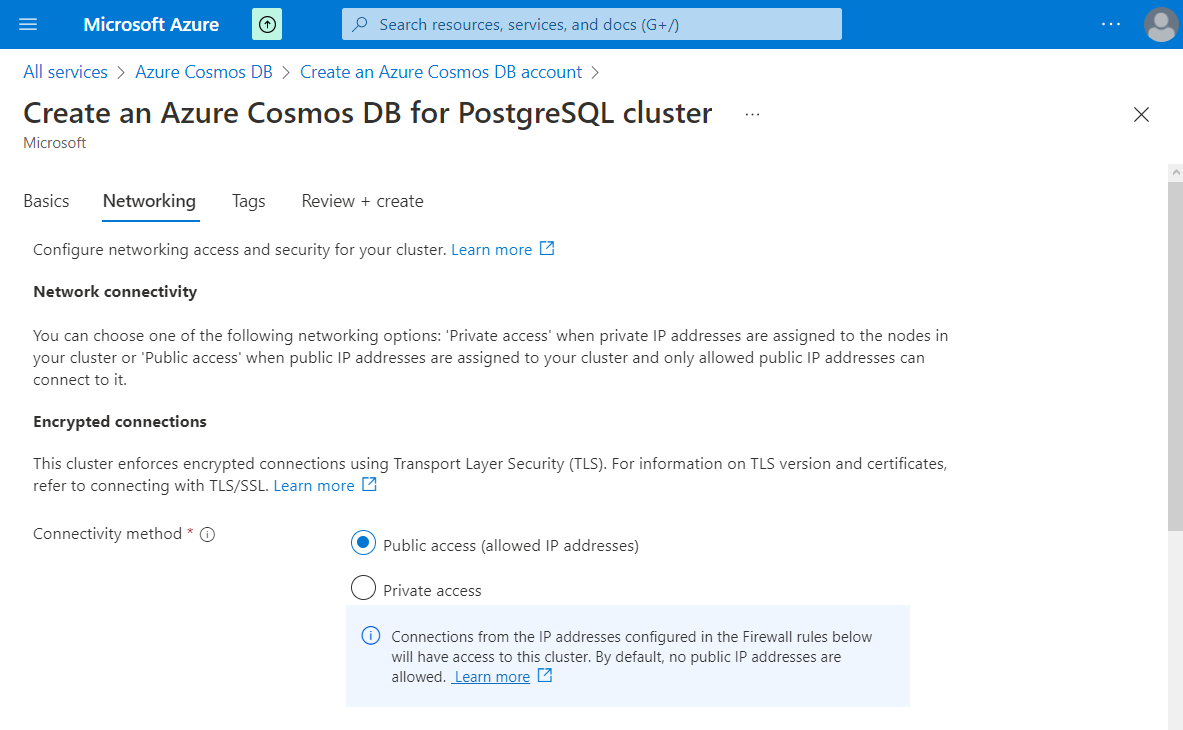Open the user account avatar
The height and width of the screenshot is (730, 1183).
click(x=1160, y=24)
